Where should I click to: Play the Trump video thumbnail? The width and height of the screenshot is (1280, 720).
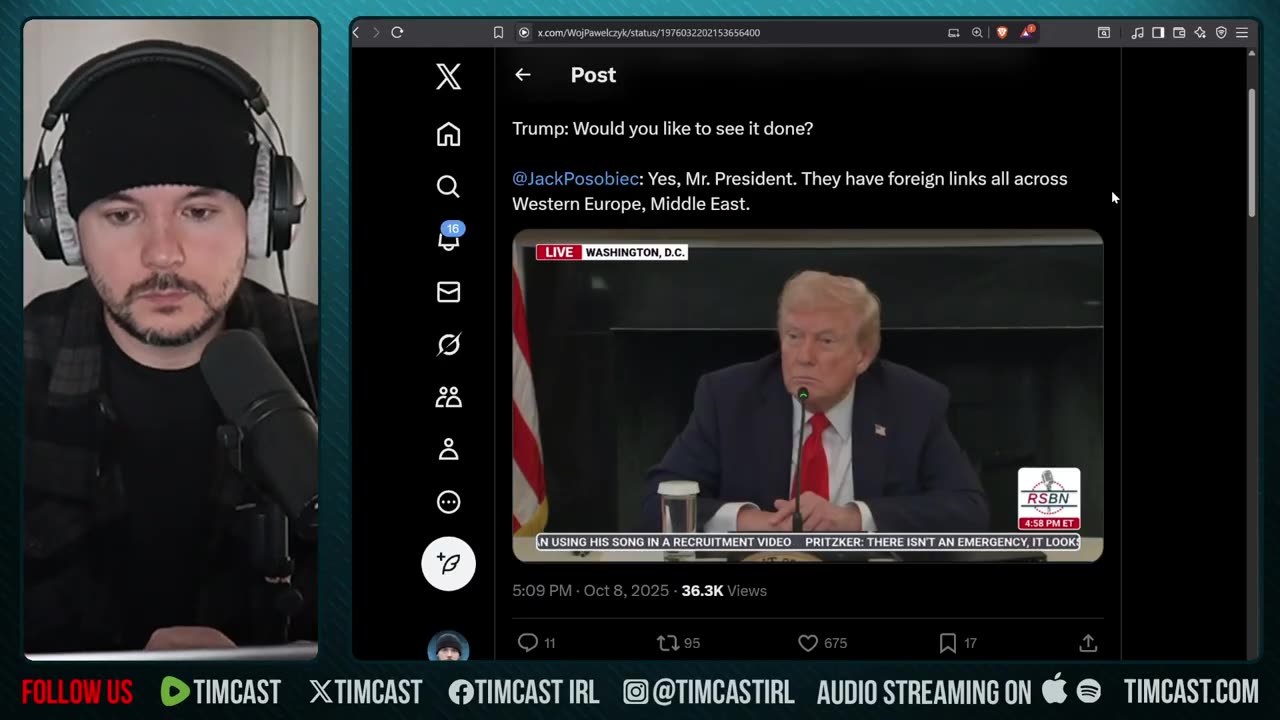[x=808, y=396]
